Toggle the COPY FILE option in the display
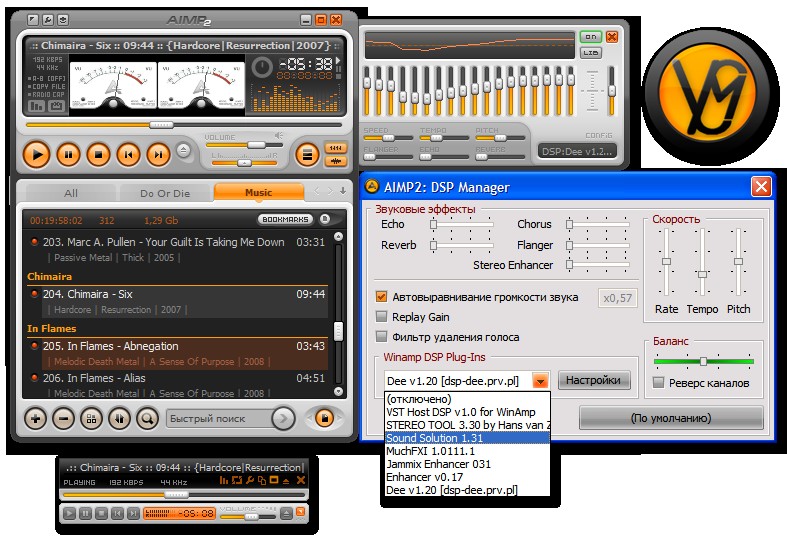Viewport: 787px width, 539px height. 48,86
